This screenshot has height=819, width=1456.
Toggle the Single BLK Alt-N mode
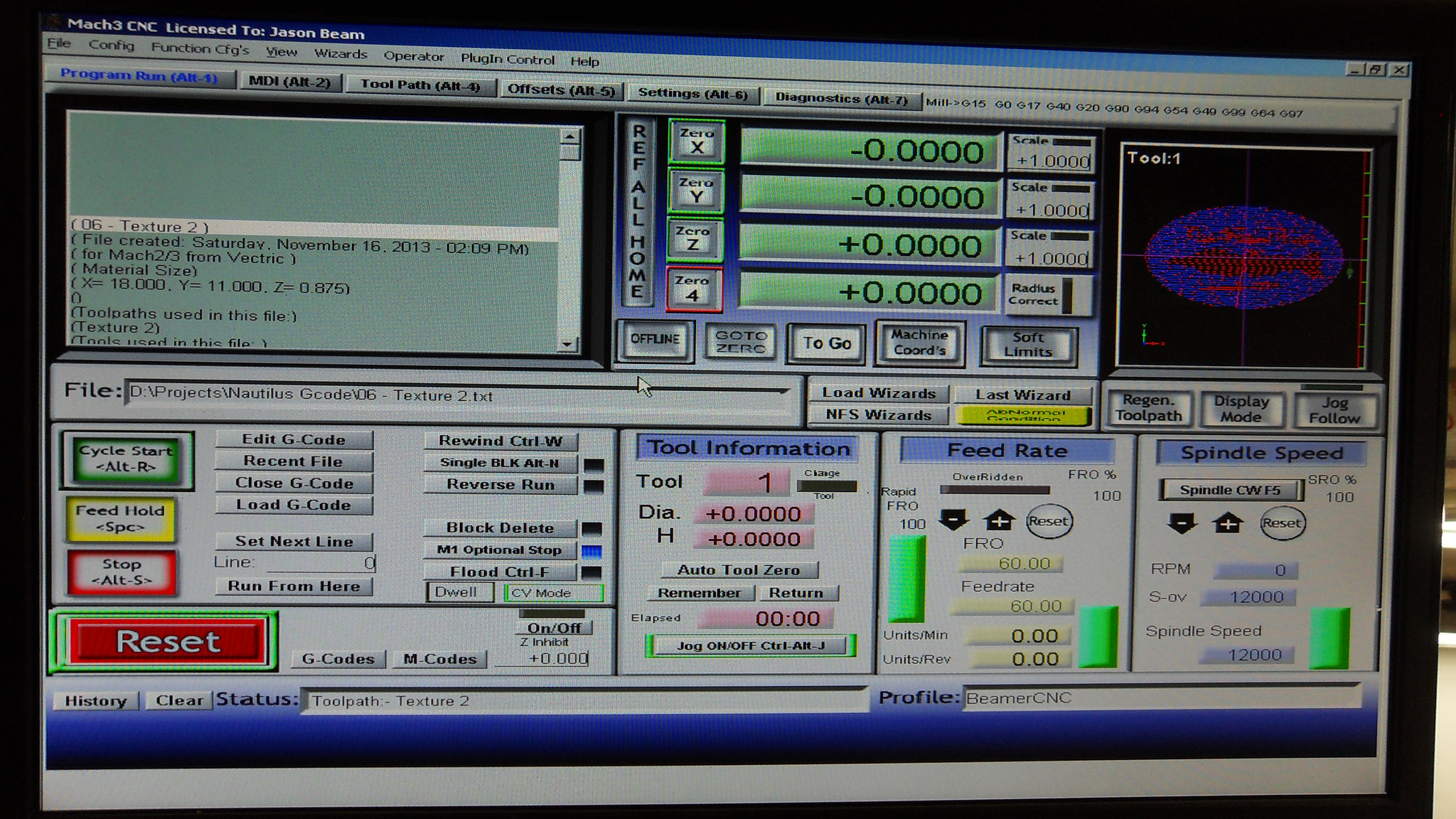point(500,463)
